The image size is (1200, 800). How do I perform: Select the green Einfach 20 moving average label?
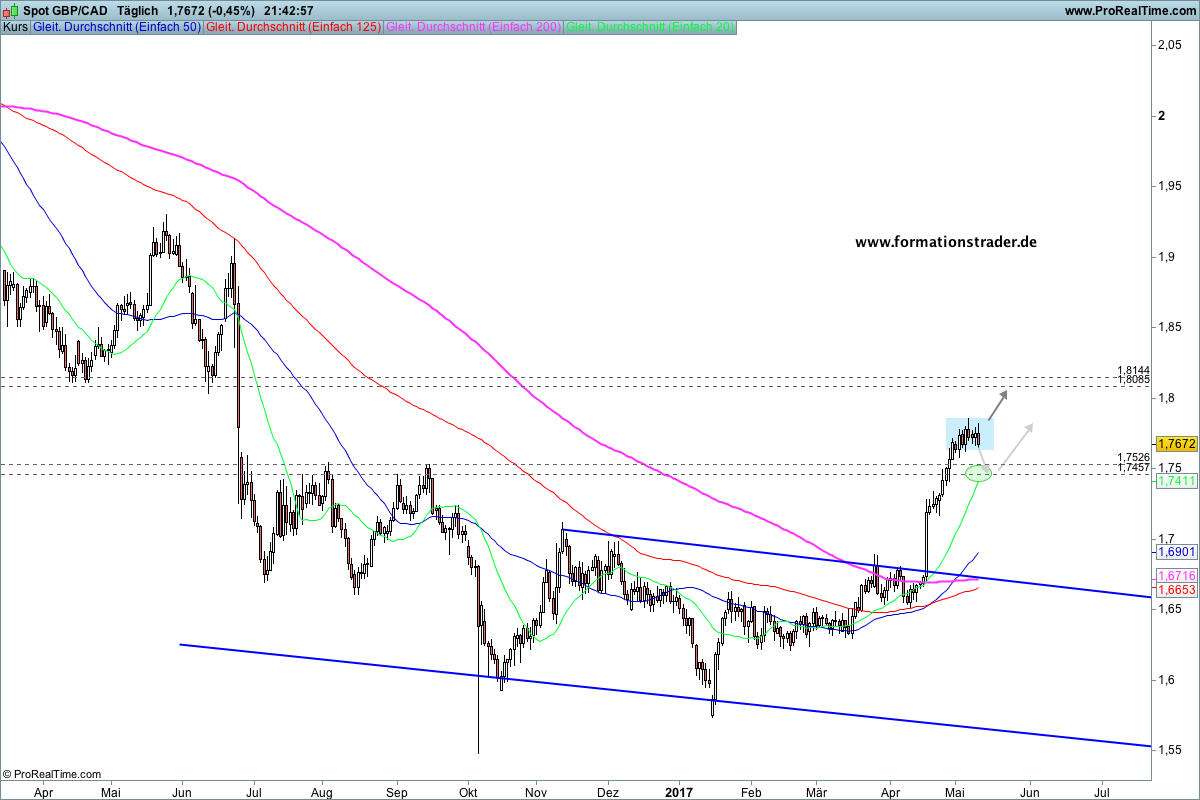coord(650,27)
